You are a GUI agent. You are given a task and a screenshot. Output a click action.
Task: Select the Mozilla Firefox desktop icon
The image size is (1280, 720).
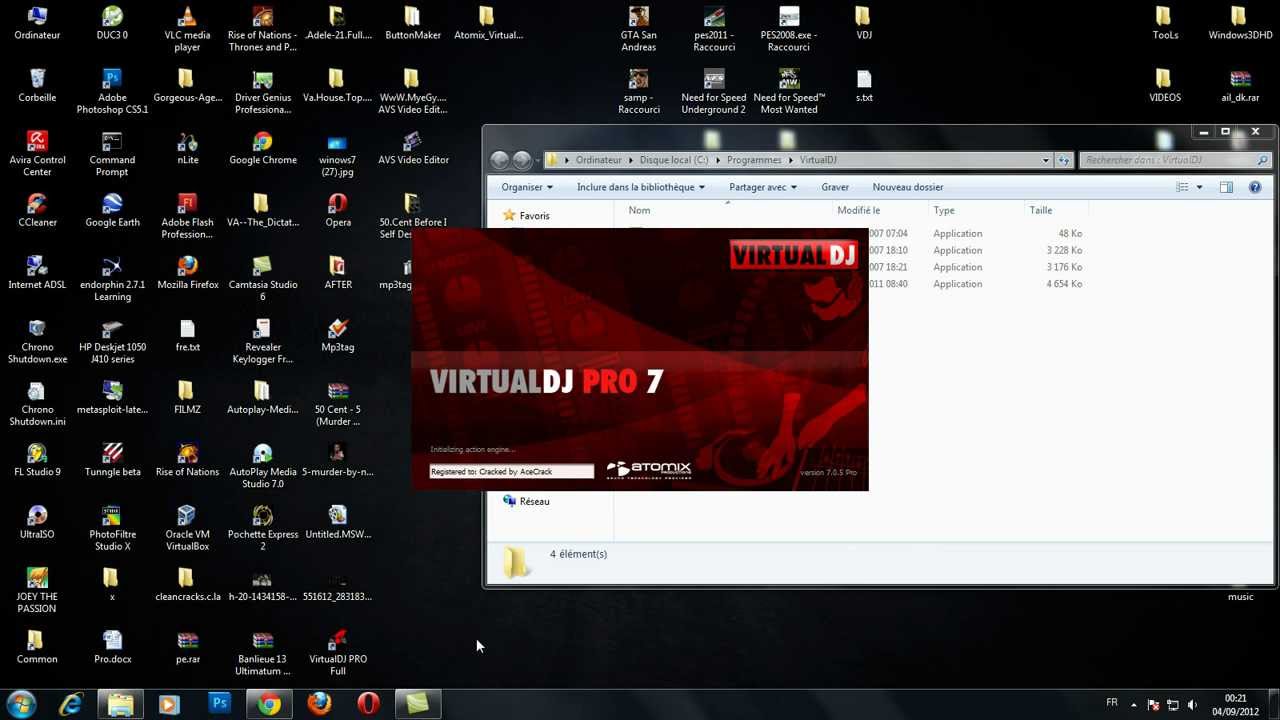187,272
